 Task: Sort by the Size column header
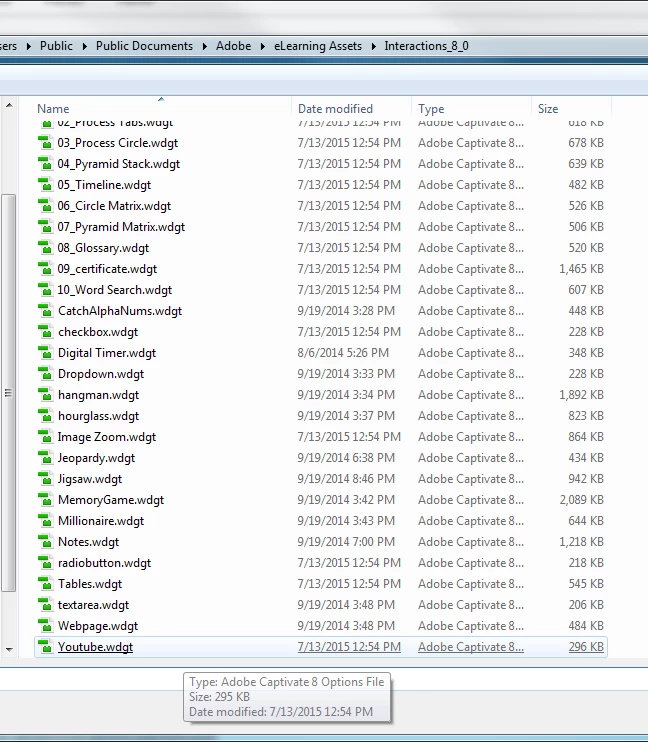pos(548,109)
